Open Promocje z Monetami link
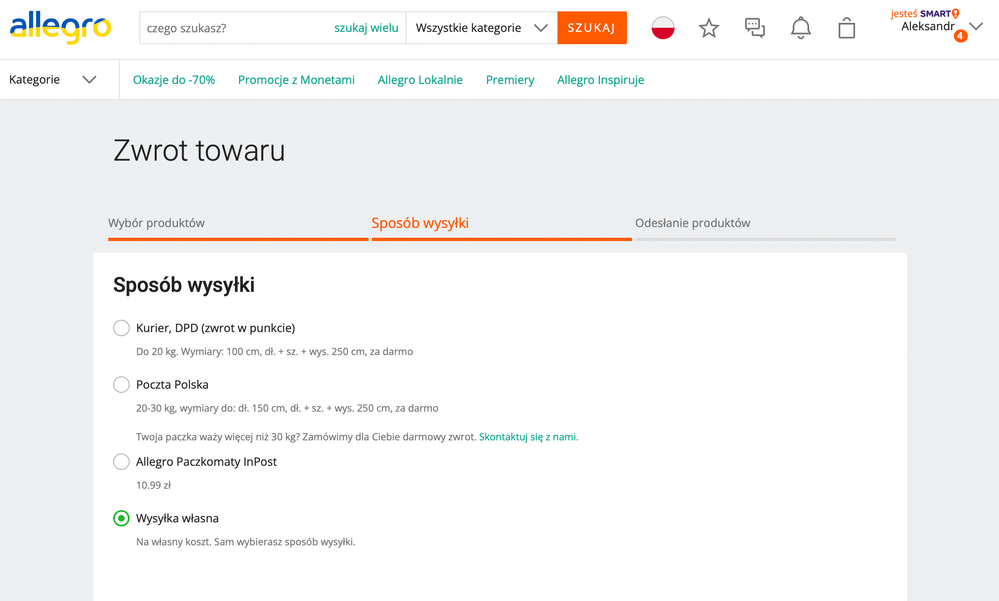 point(296,80)
